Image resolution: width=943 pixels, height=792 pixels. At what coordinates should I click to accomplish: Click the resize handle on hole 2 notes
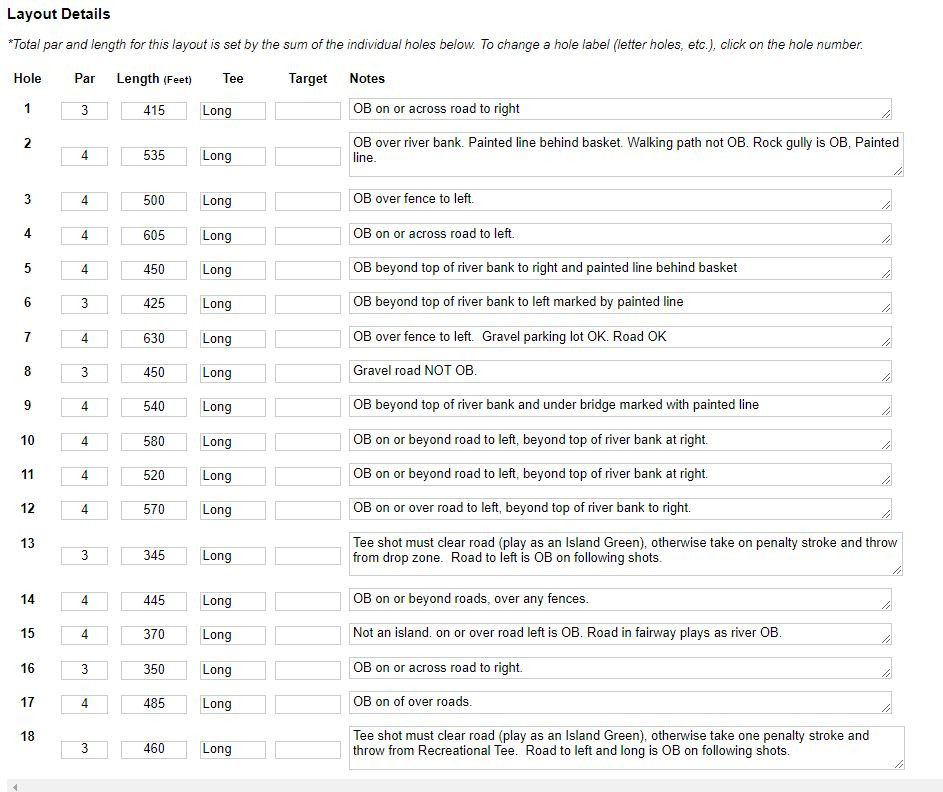point(897,171)
